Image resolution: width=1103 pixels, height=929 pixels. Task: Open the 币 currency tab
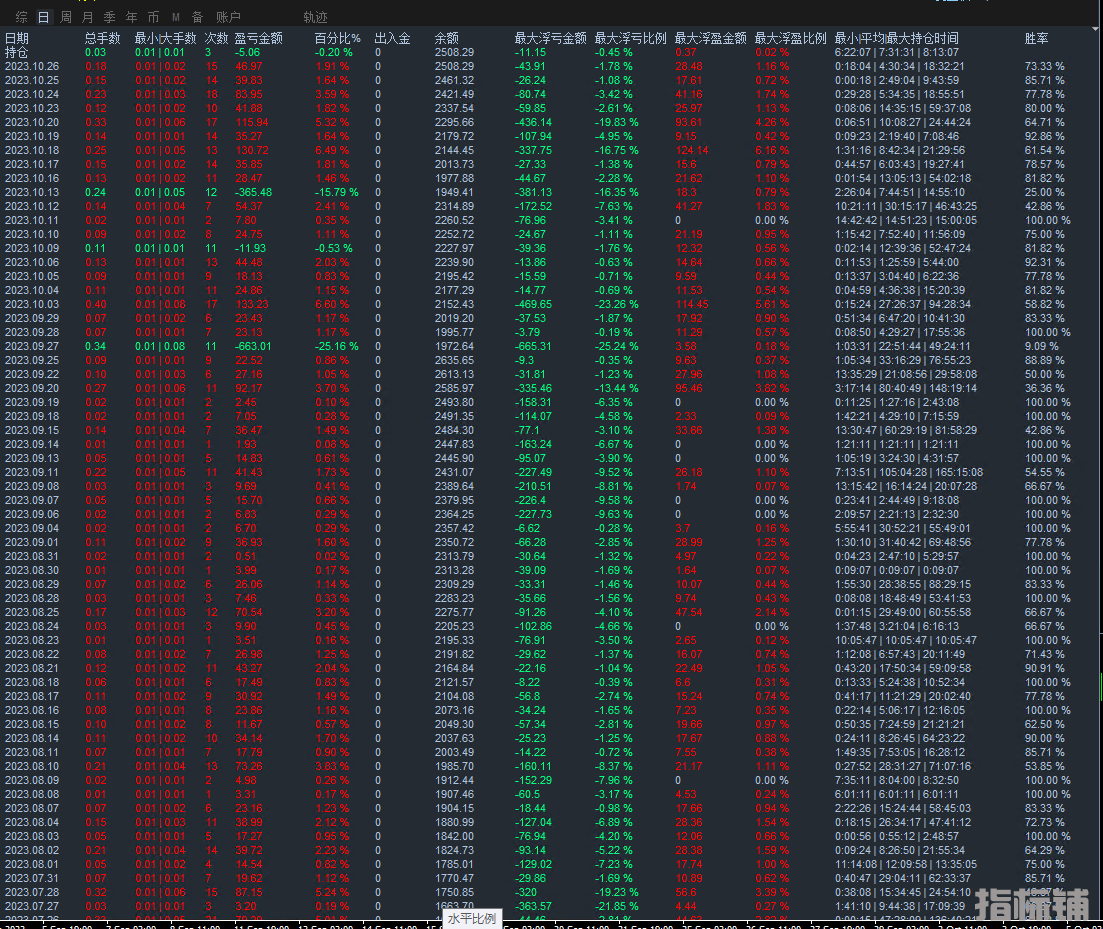(153, 18)
